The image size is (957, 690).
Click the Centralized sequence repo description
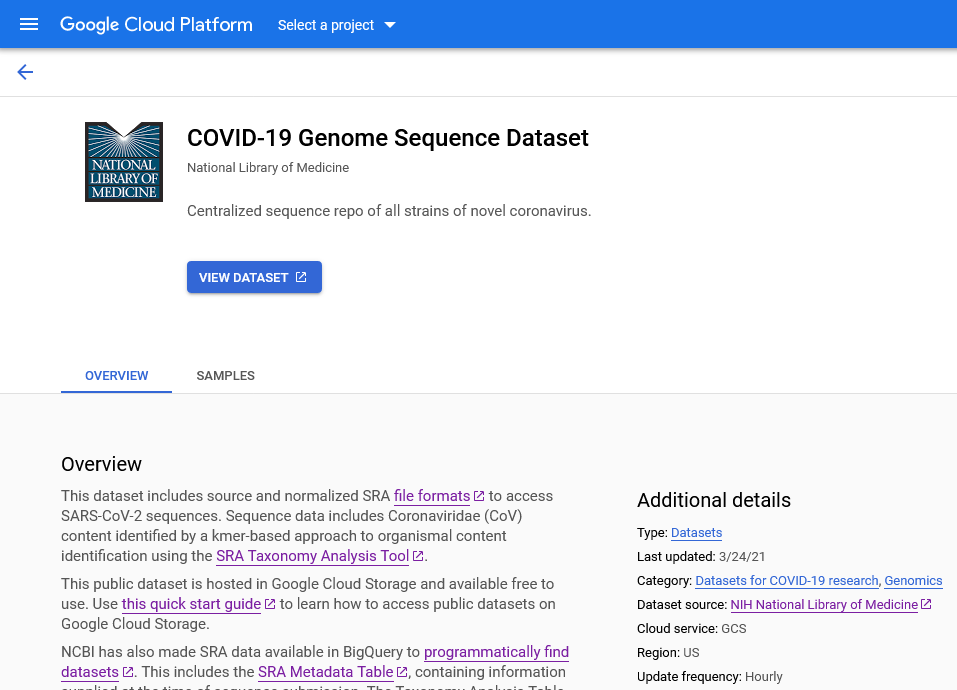point(389,211)
